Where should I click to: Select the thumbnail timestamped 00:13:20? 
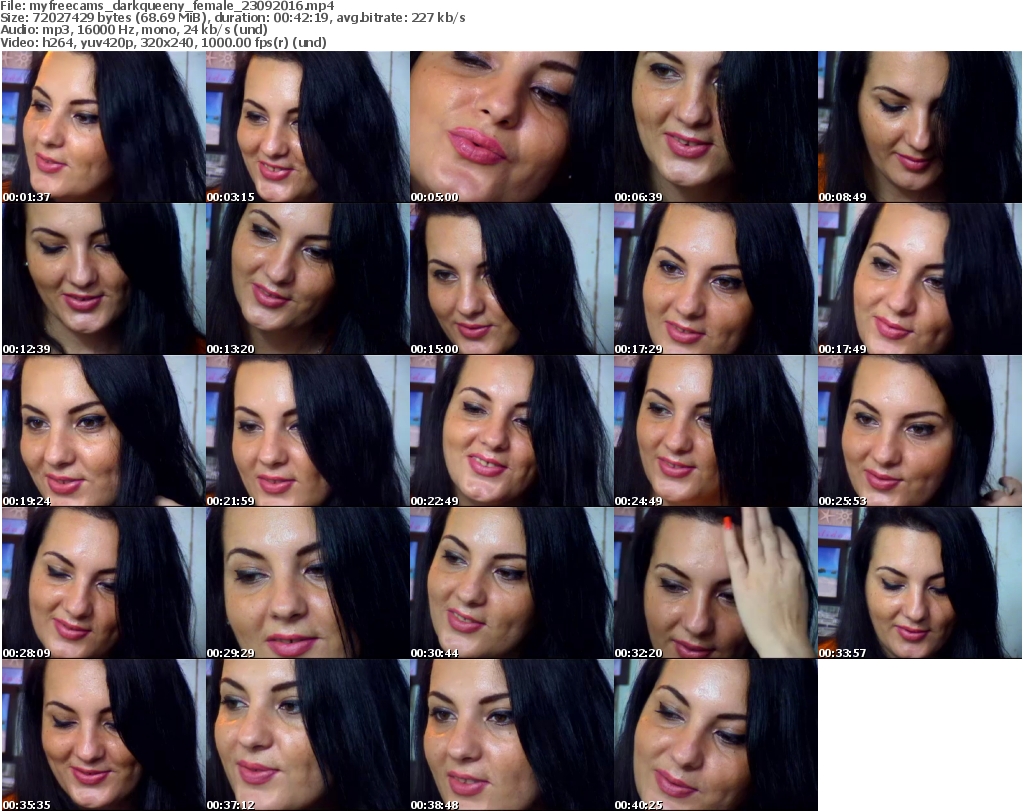tap(308, 279)
